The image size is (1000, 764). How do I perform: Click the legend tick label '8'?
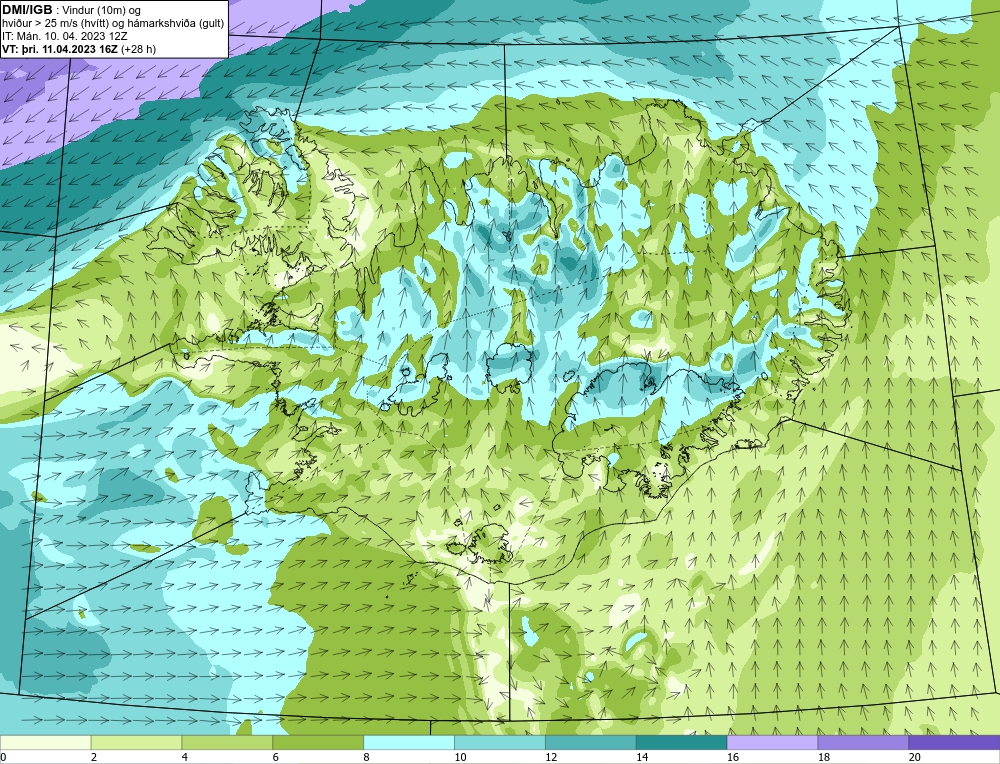367,757
